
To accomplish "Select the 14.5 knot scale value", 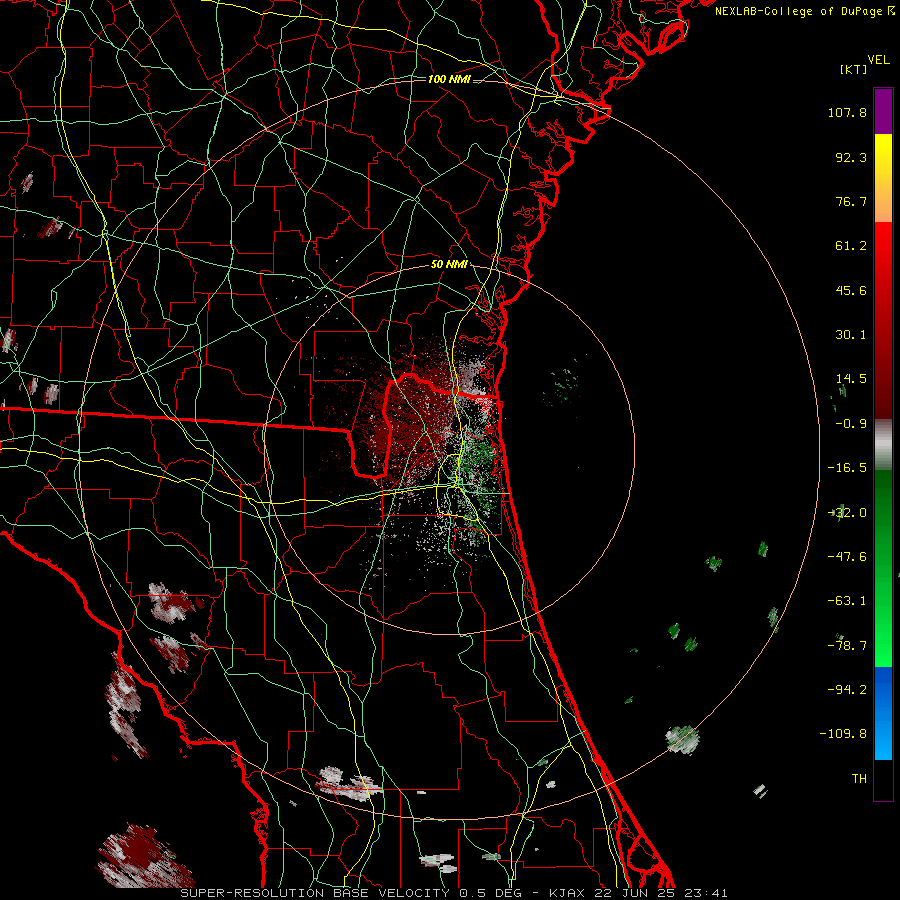I will tap(851, 379).
